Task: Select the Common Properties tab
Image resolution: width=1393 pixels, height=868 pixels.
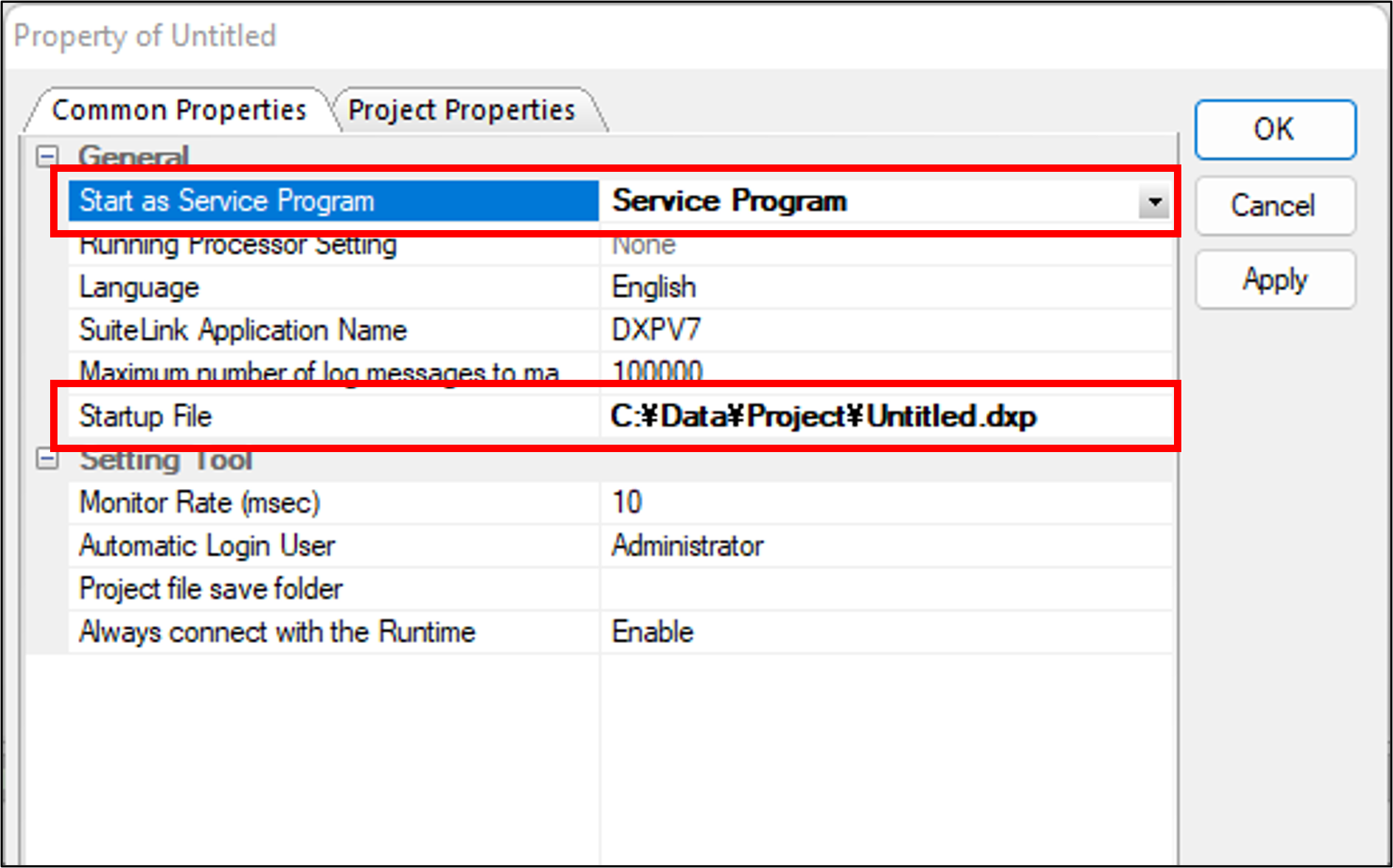Action: click(x=178, y=111)
